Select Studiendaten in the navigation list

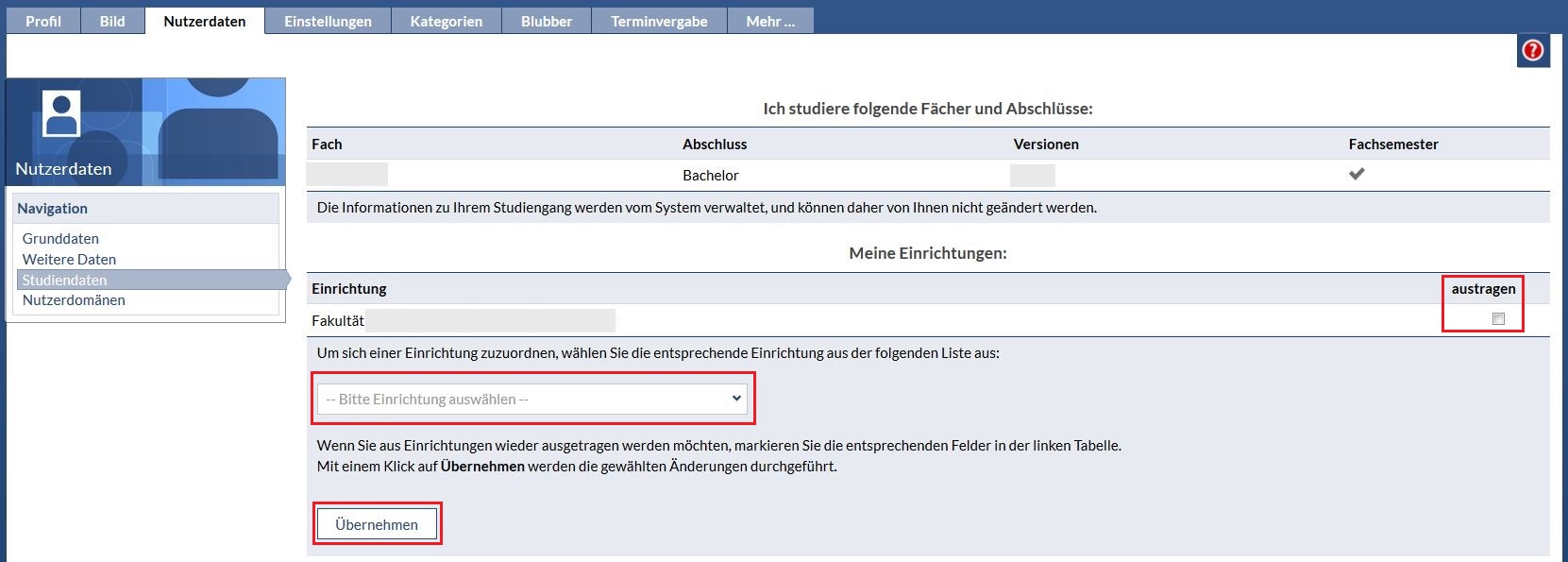pos(64,281)
